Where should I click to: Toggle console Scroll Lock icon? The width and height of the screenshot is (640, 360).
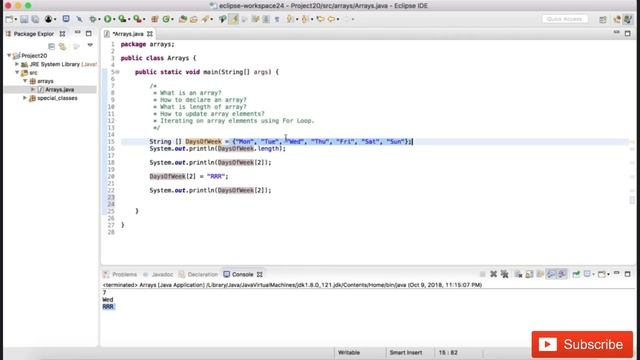click(x=529, y=274)
